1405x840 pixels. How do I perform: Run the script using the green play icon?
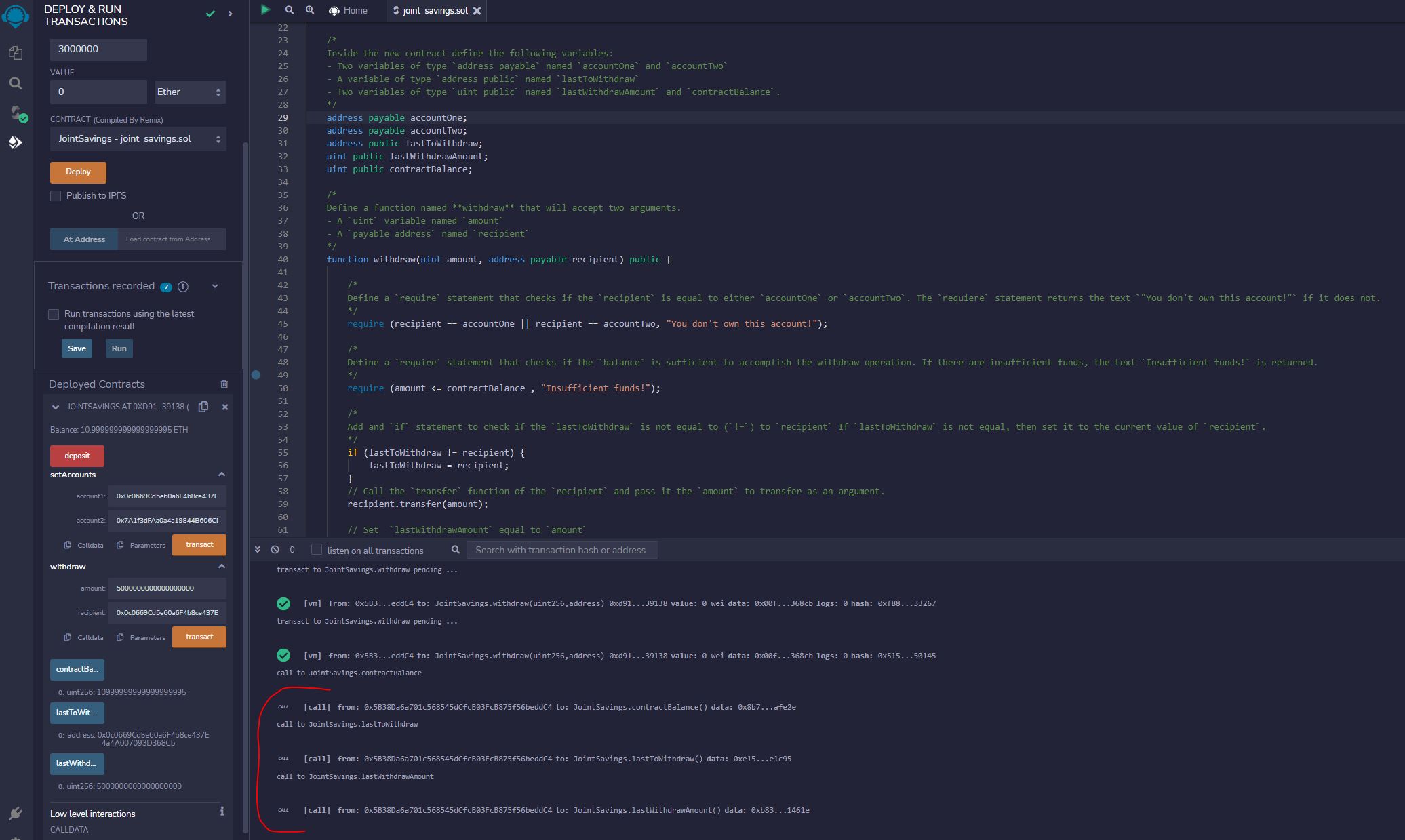[x=265, y=10]
